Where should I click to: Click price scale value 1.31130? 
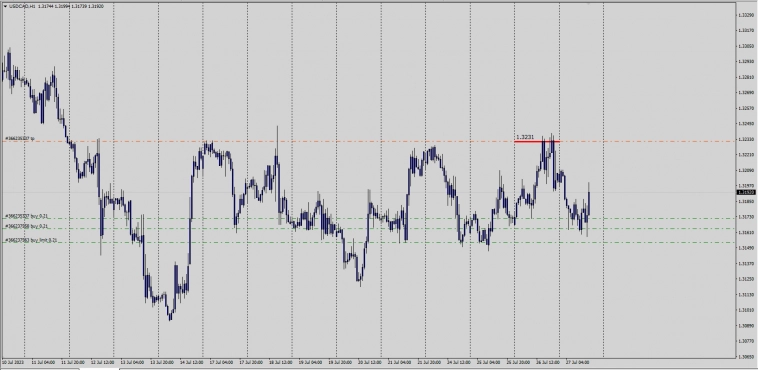(746, 295)
